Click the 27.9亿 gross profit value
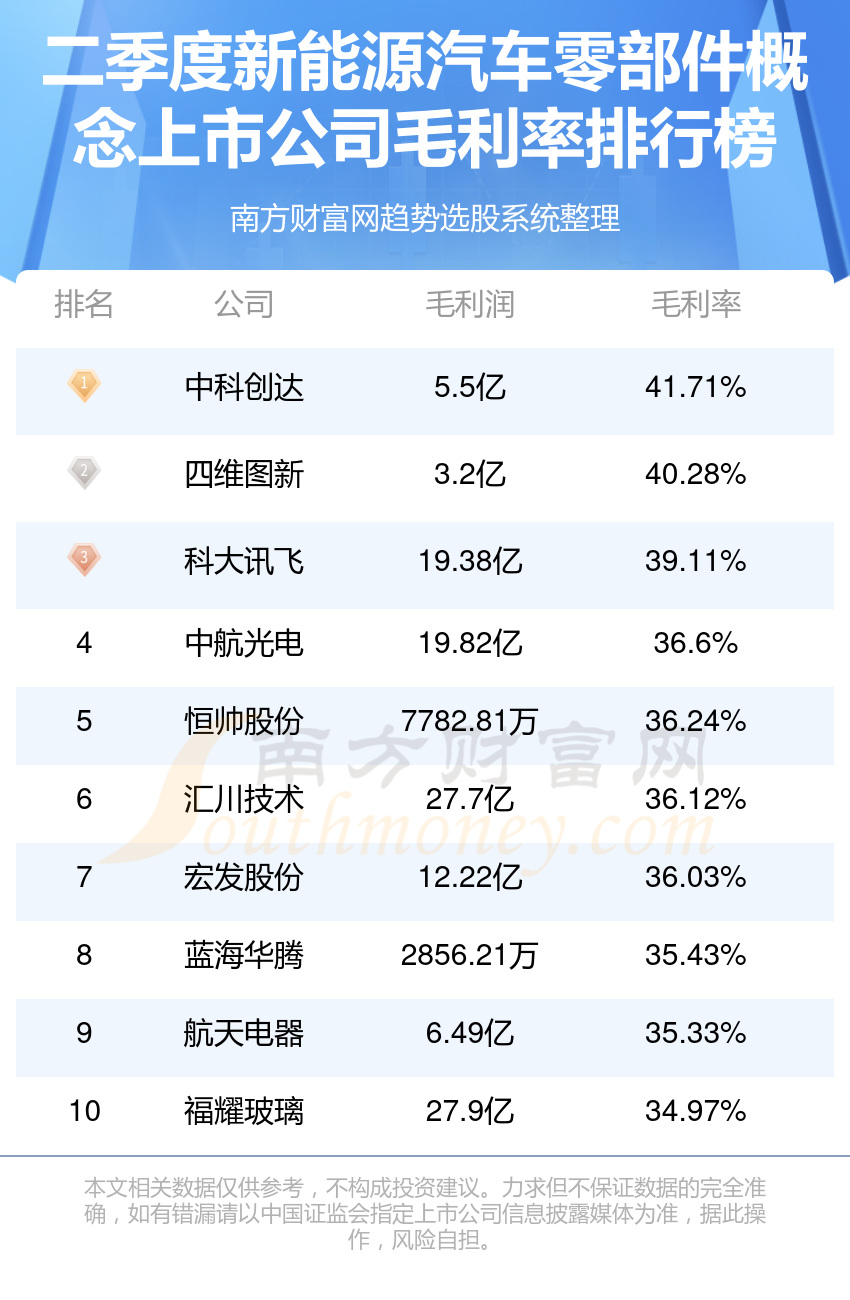 [470, 1111]
